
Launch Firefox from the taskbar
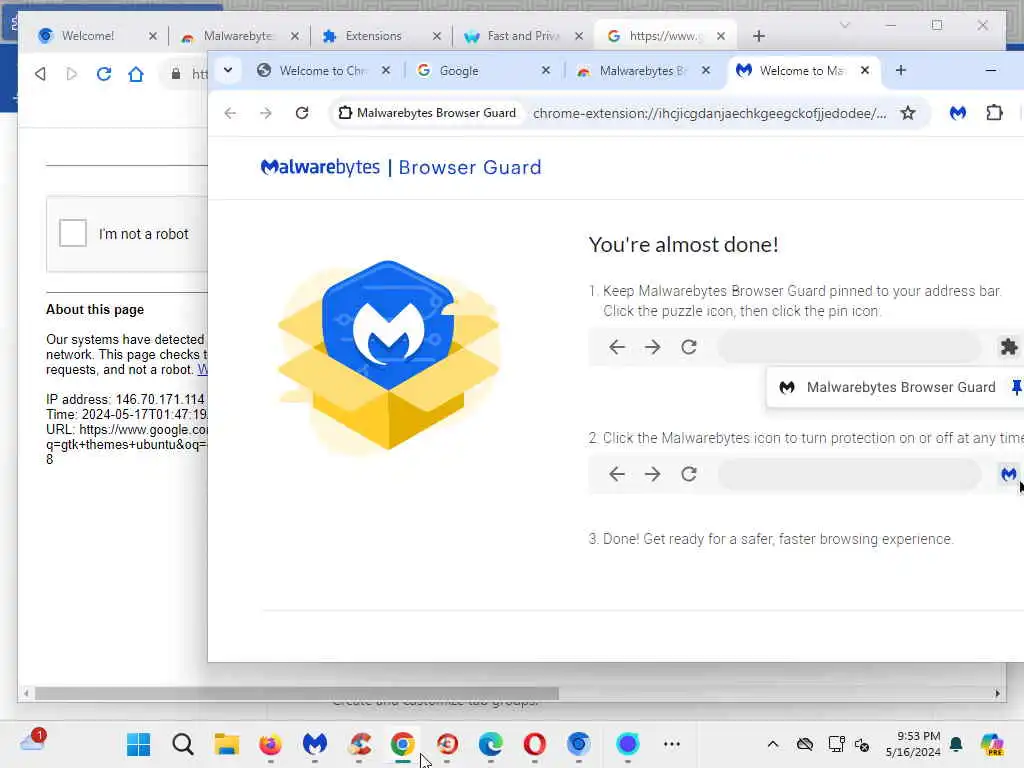click(270, 744)
